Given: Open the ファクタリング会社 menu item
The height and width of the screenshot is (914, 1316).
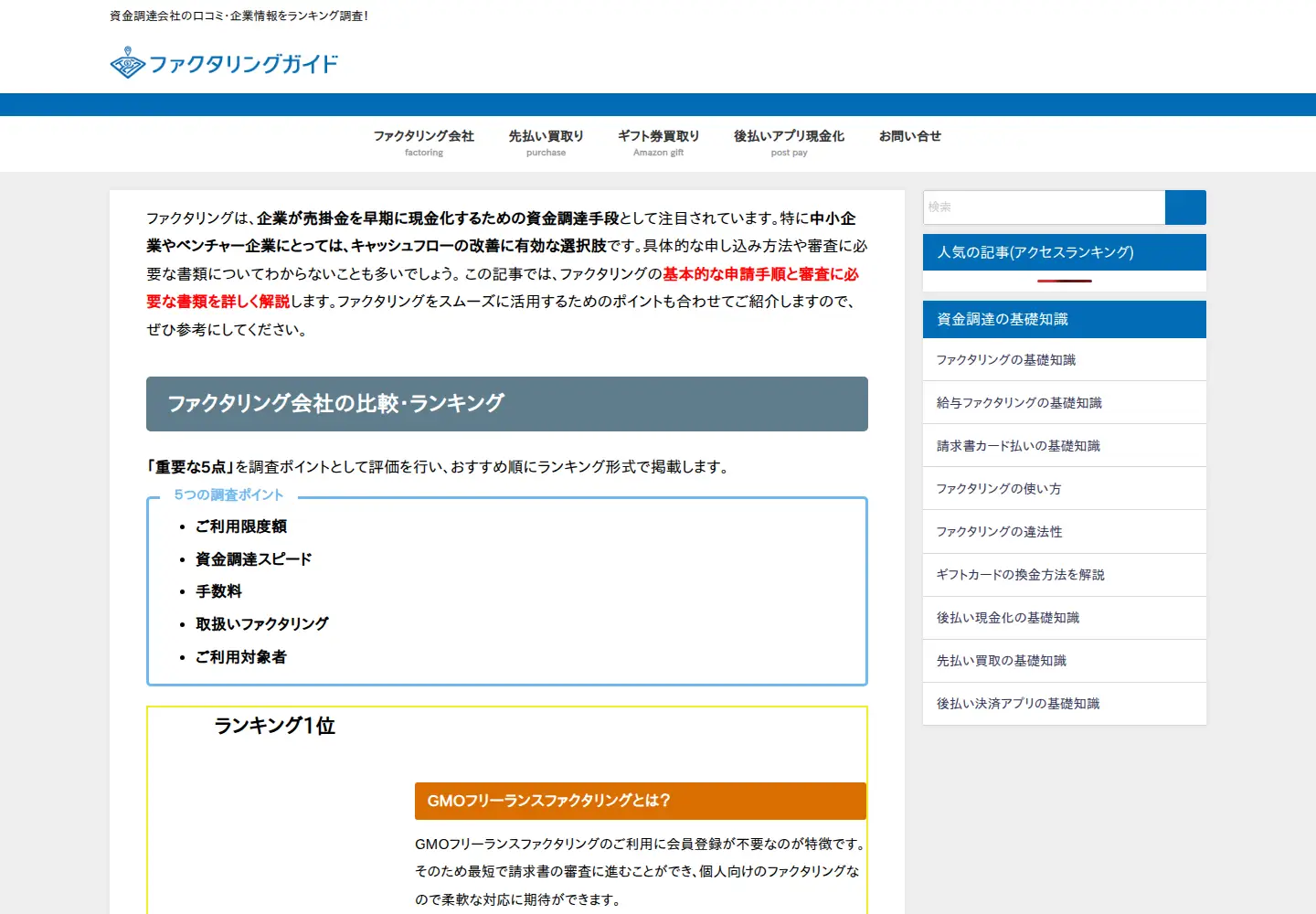Looking at the screenshot, I should coord(424,143).
